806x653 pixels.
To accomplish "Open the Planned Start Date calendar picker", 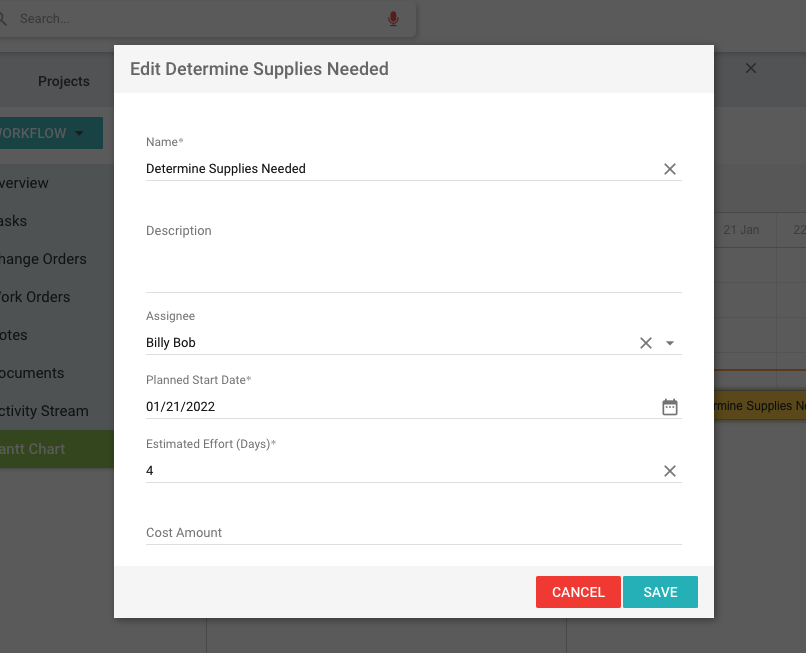I will (670, 407).
